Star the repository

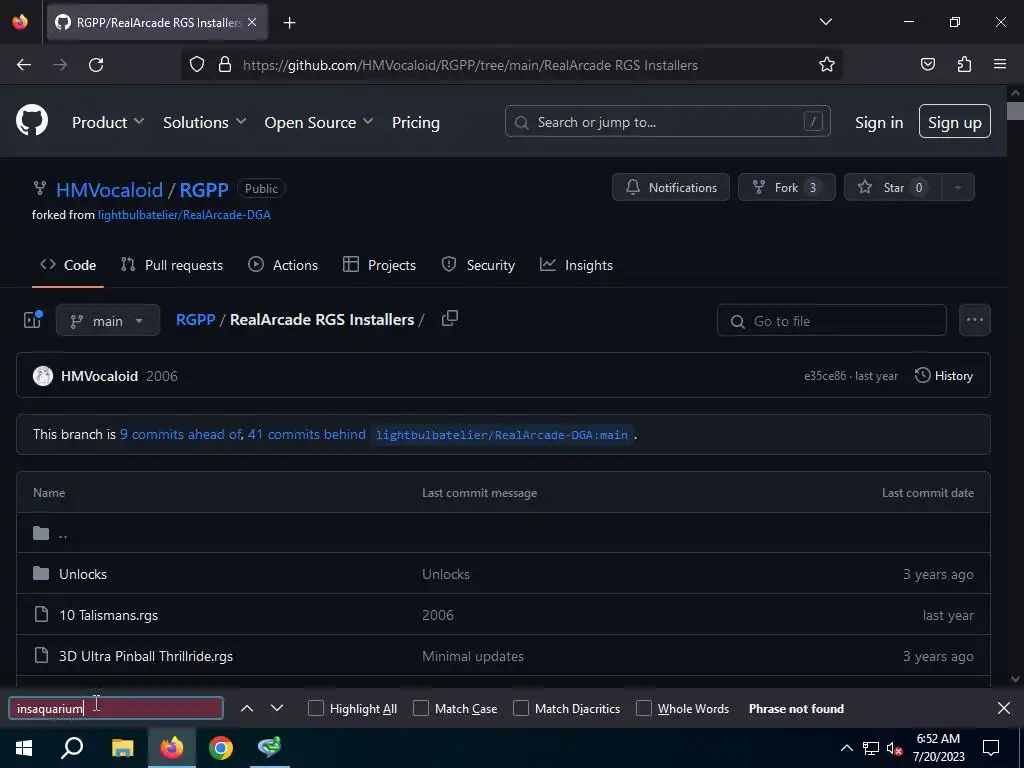[893, 187]
